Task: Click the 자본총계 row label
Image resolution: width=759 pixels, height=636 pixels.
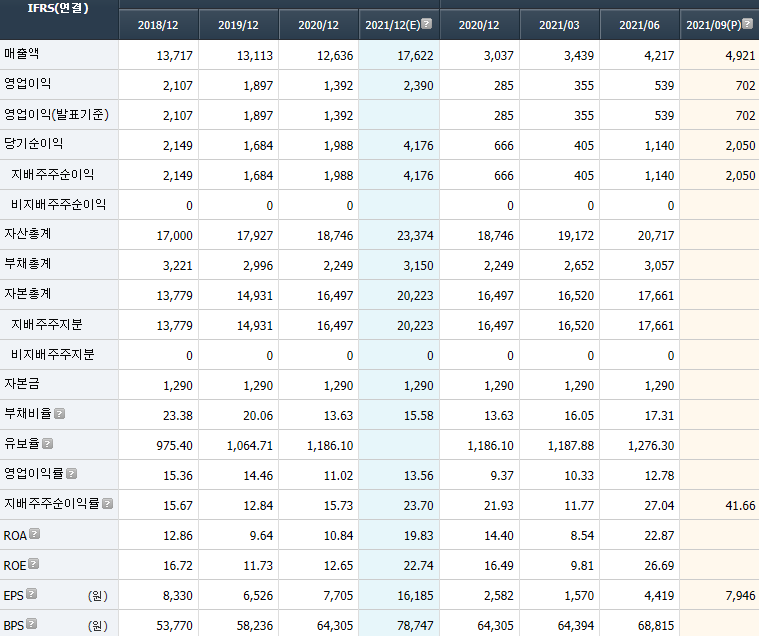Action: point(28,293)
